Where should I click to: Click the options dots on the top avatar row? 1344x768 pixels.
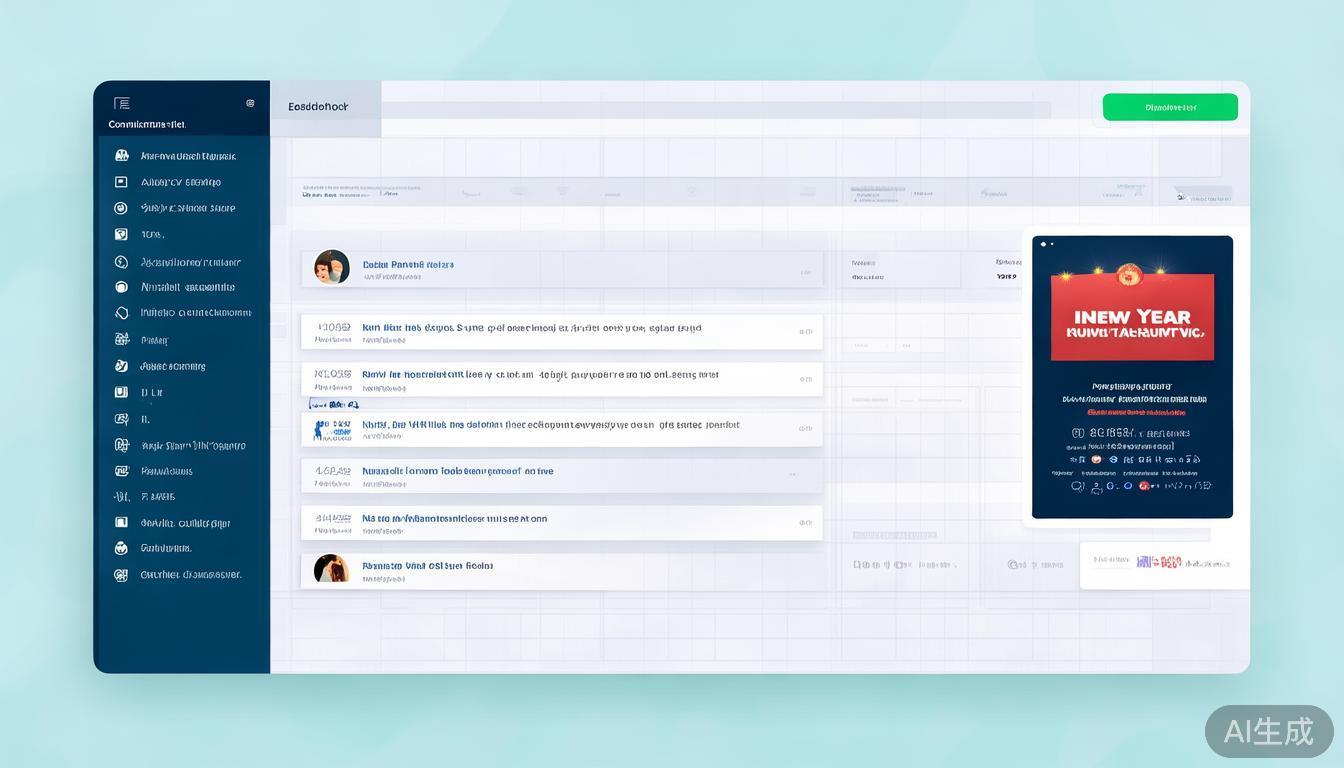pos(805,272)
